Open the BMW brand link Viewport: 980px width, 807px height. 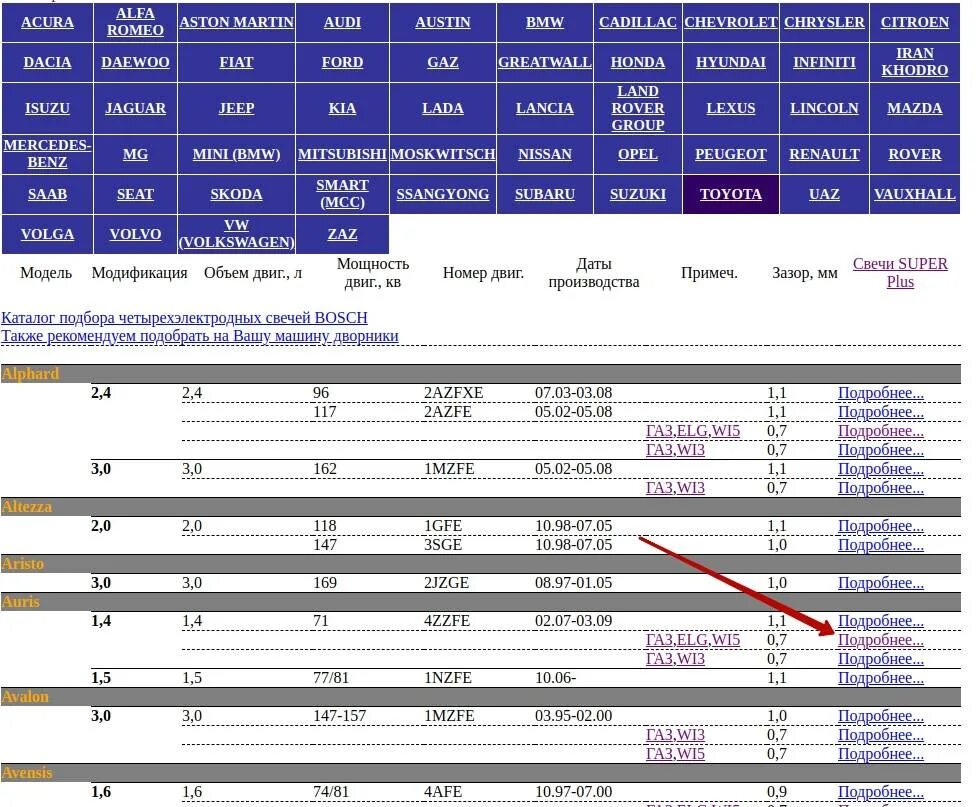click(x=544, y=22)
